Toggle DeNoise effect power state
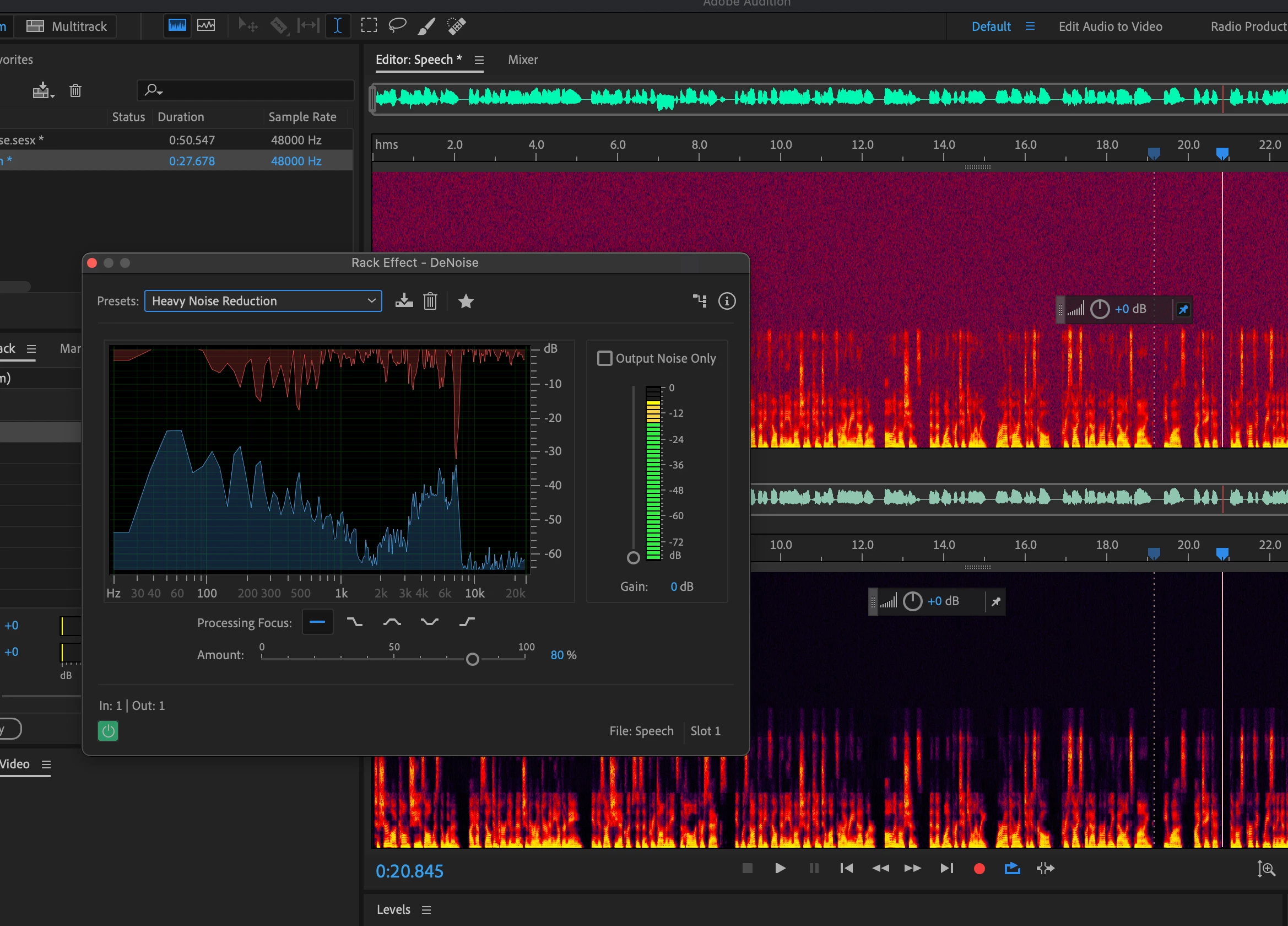The image size is (1288, 926). tap(108, 730)
